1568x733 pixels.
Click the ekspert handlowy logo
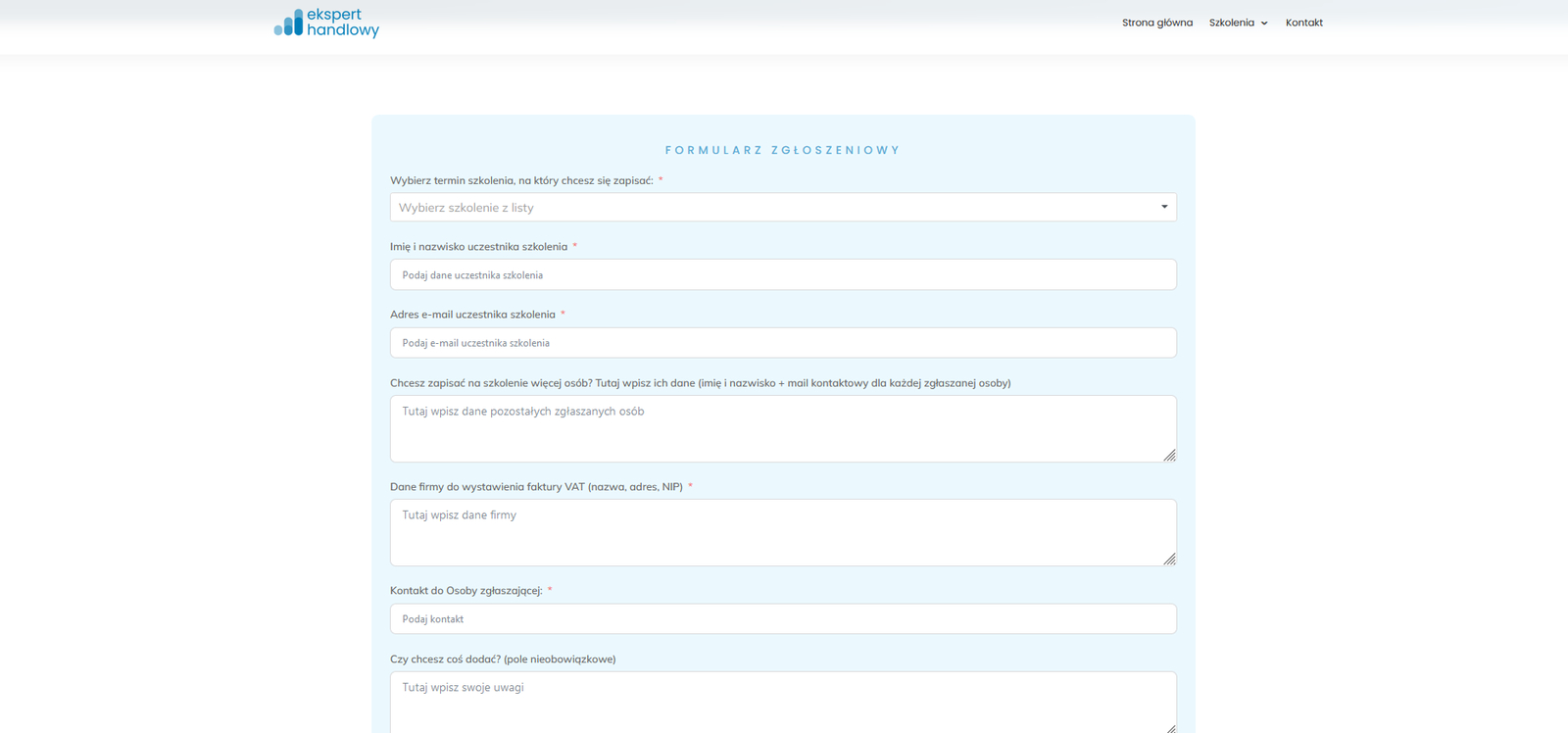326,23
